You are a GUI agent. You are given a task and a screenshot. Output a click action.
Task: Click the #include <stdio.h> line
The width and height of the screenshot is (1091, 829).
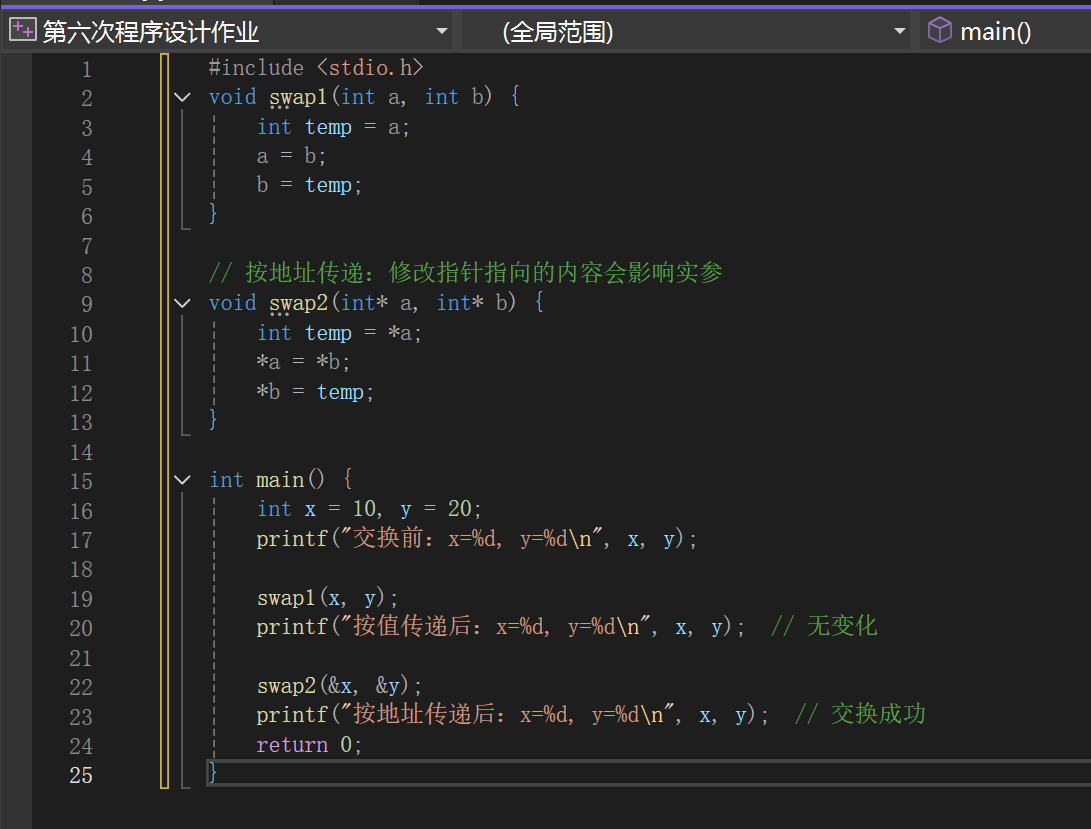[x=316, y=68]
